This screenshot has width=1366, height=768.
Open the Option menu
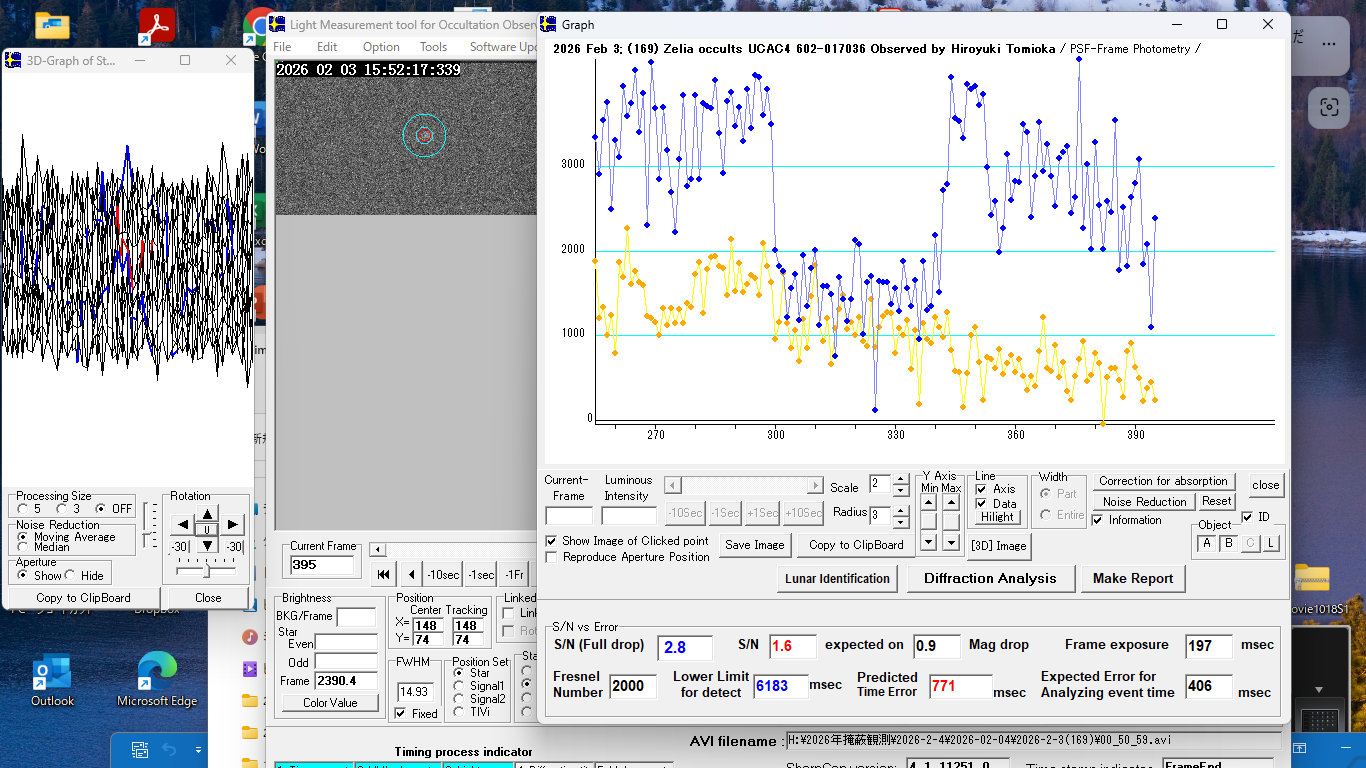[x=381, y=47]
